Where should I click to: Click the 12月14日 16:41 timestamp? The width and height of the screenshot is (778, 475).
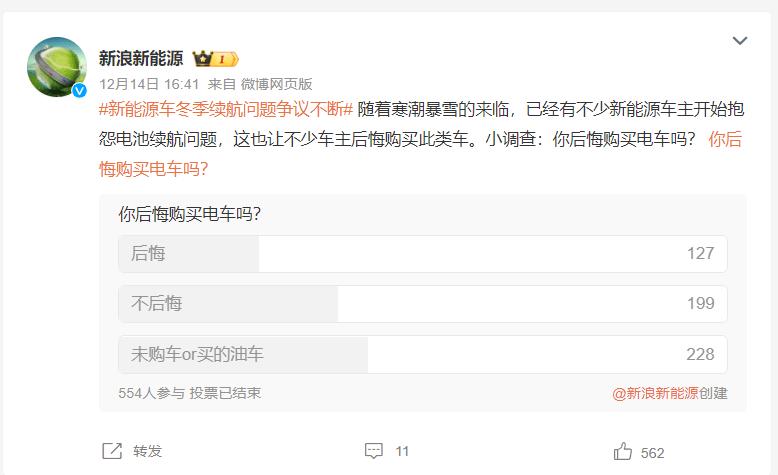pyautogui.click(x=148, y=84)
